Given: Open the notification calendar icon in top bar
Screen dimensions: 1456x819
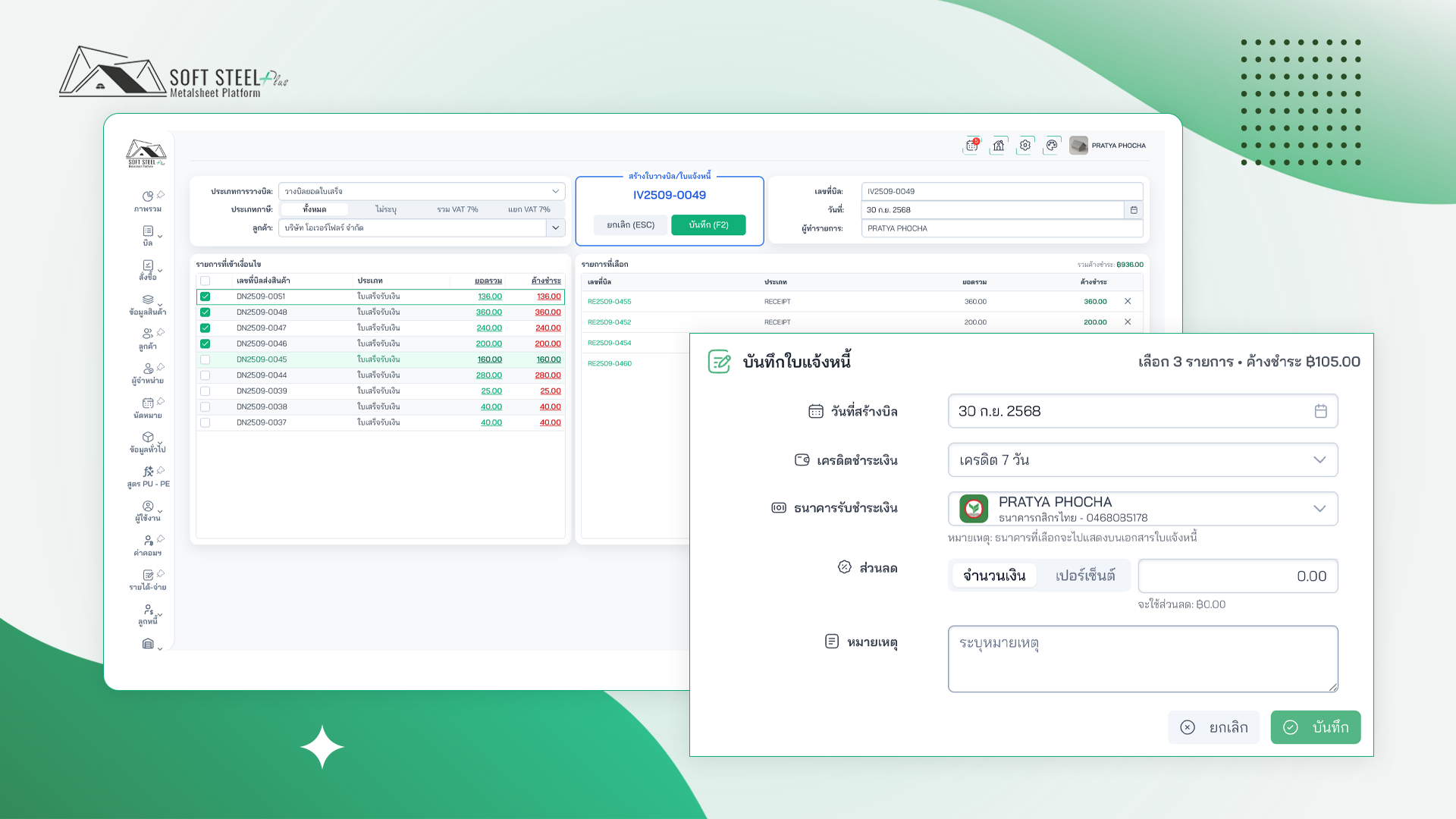Looking at the screenshot, I should 971,146.
